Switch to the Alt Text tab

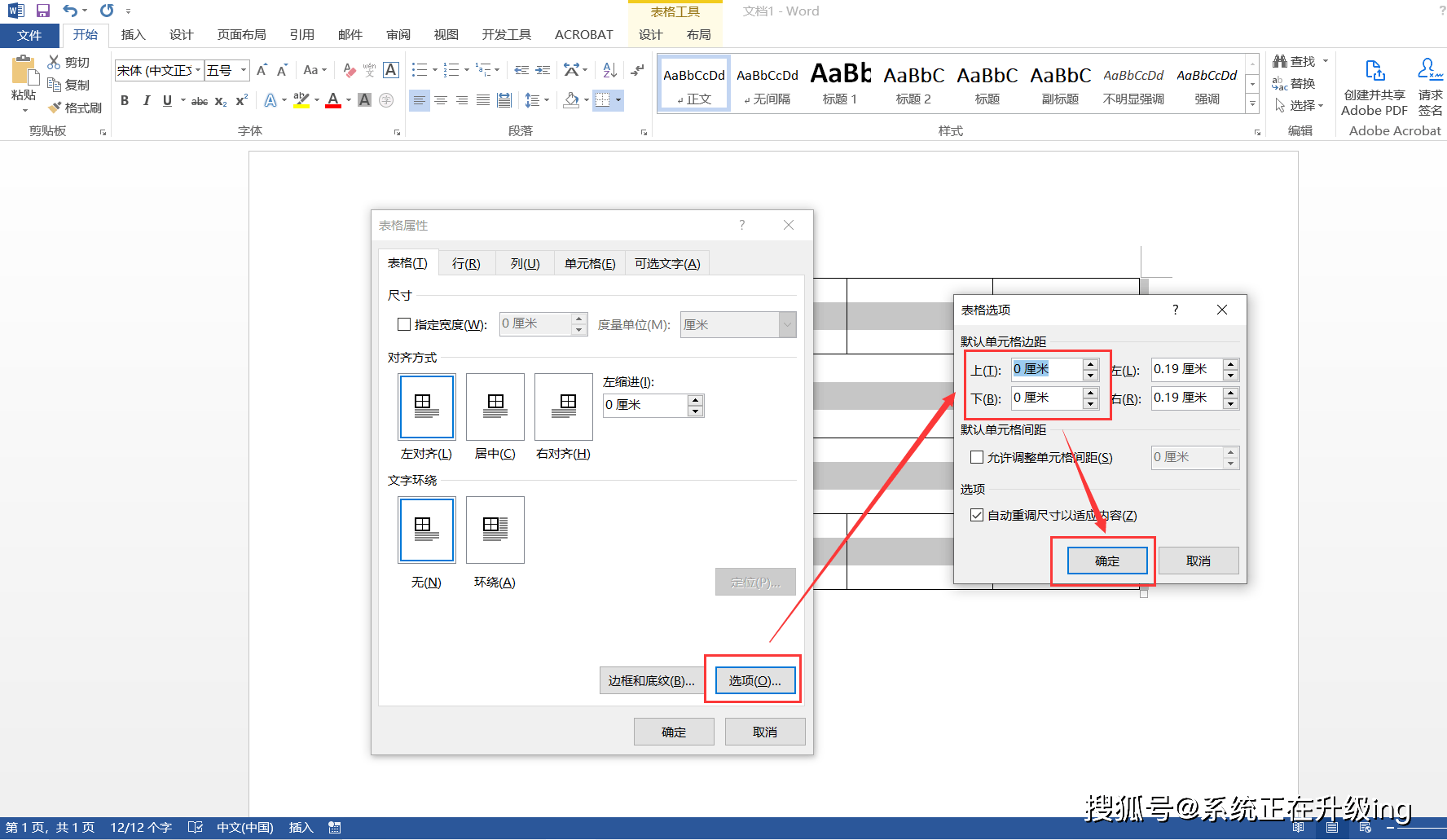(x=667, y=263)
